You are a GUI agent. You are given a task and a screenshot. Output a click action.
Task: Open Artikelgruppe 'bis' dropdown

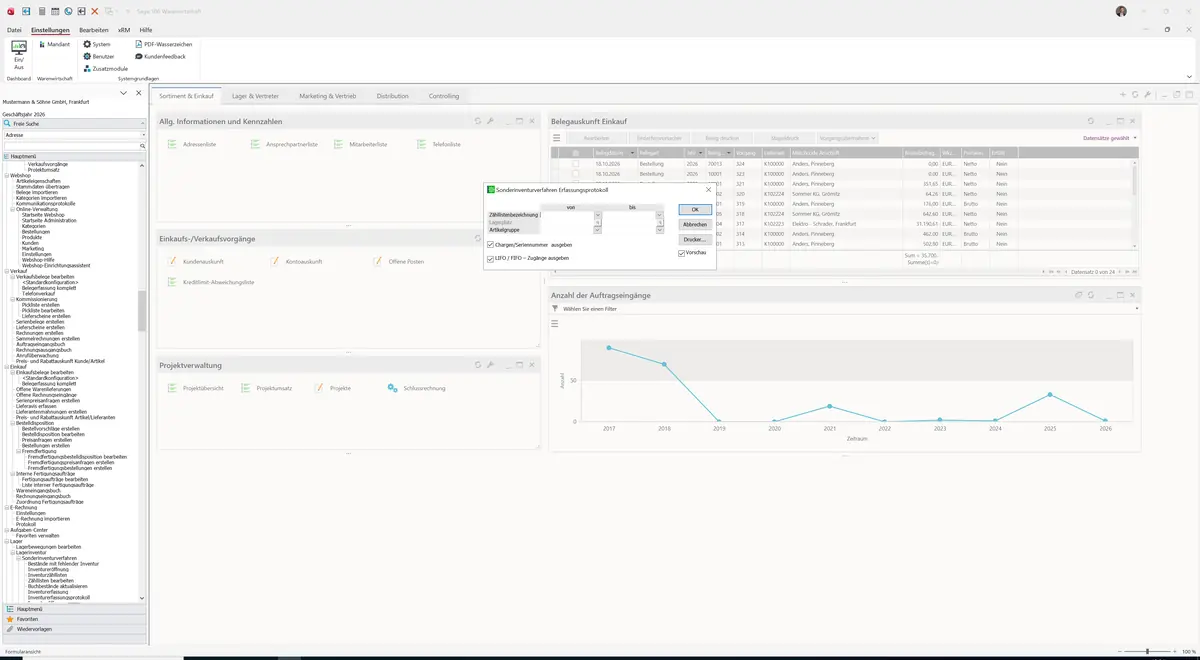click(660, 230)
